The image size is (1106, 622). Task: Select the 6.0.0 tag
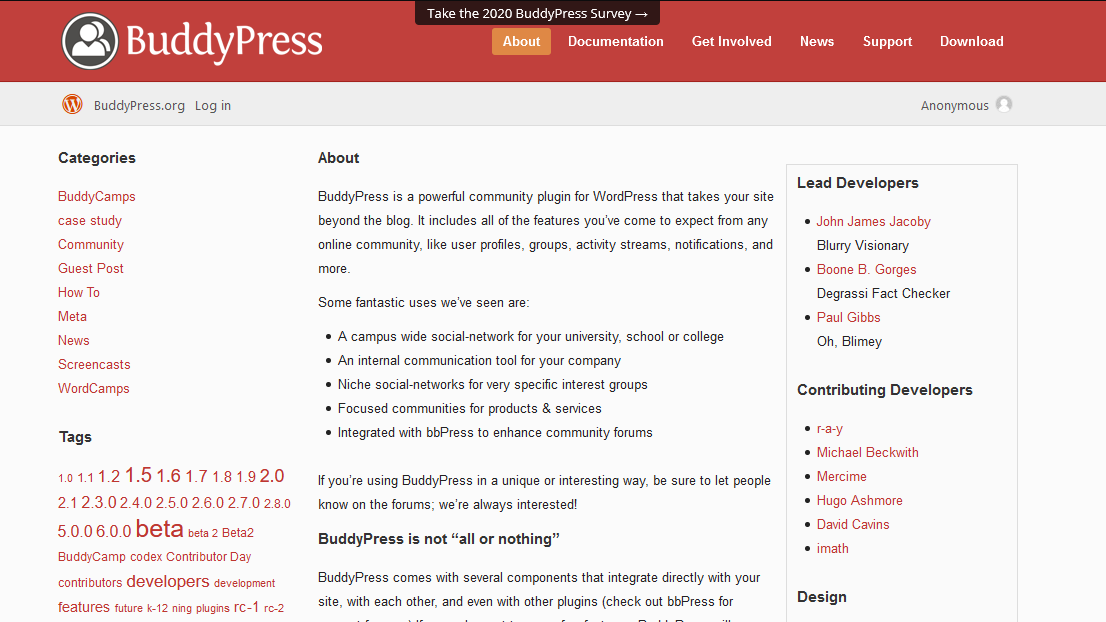[114, 531]
